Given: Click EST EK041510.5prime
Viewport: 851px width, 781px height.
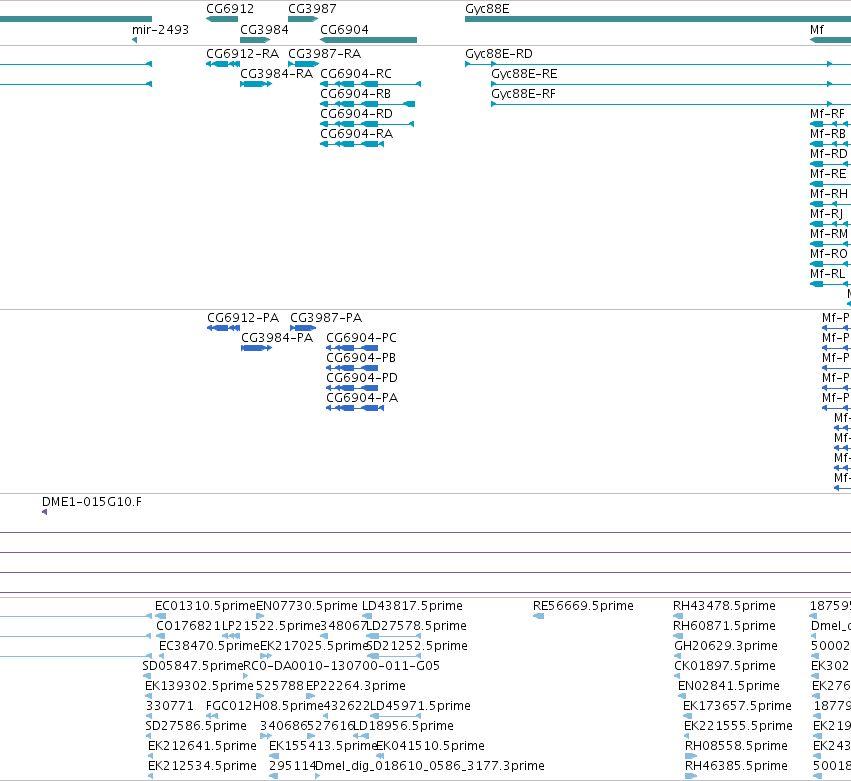Looking at the screenshot, I should (430, 747).
